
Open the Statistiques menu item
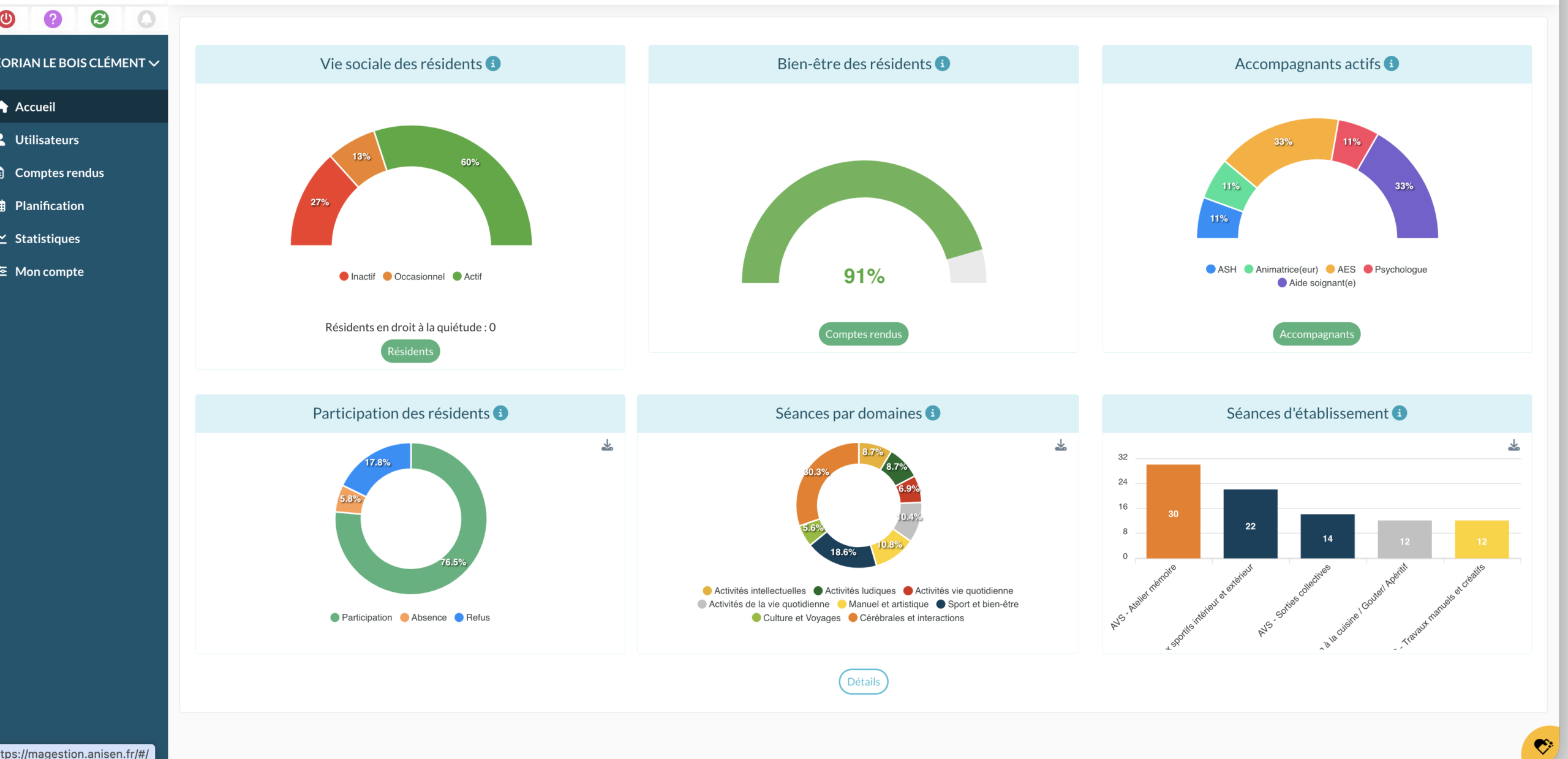pyautogui.click(x=47, y=238)
